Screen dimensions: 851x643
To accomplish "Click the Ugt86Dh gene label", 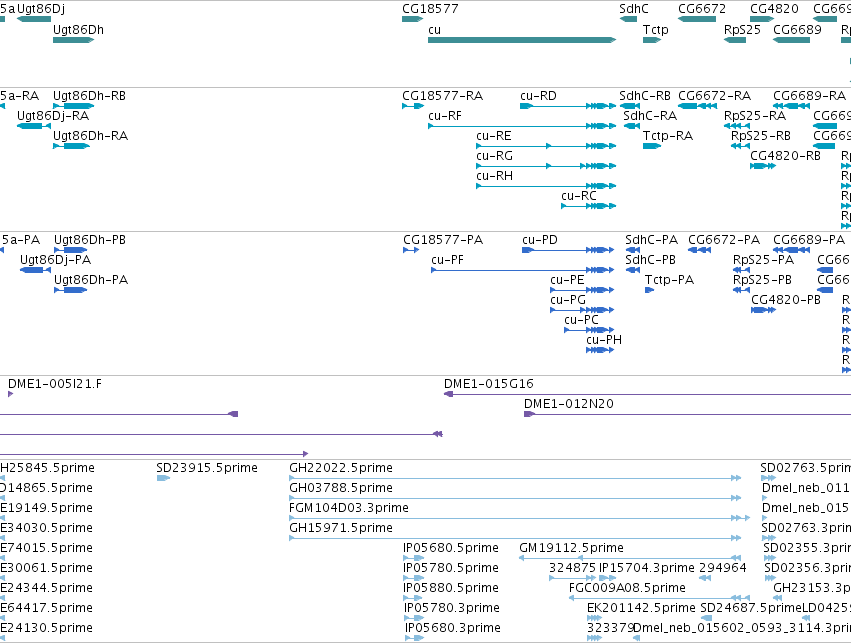I will [78, 30].
